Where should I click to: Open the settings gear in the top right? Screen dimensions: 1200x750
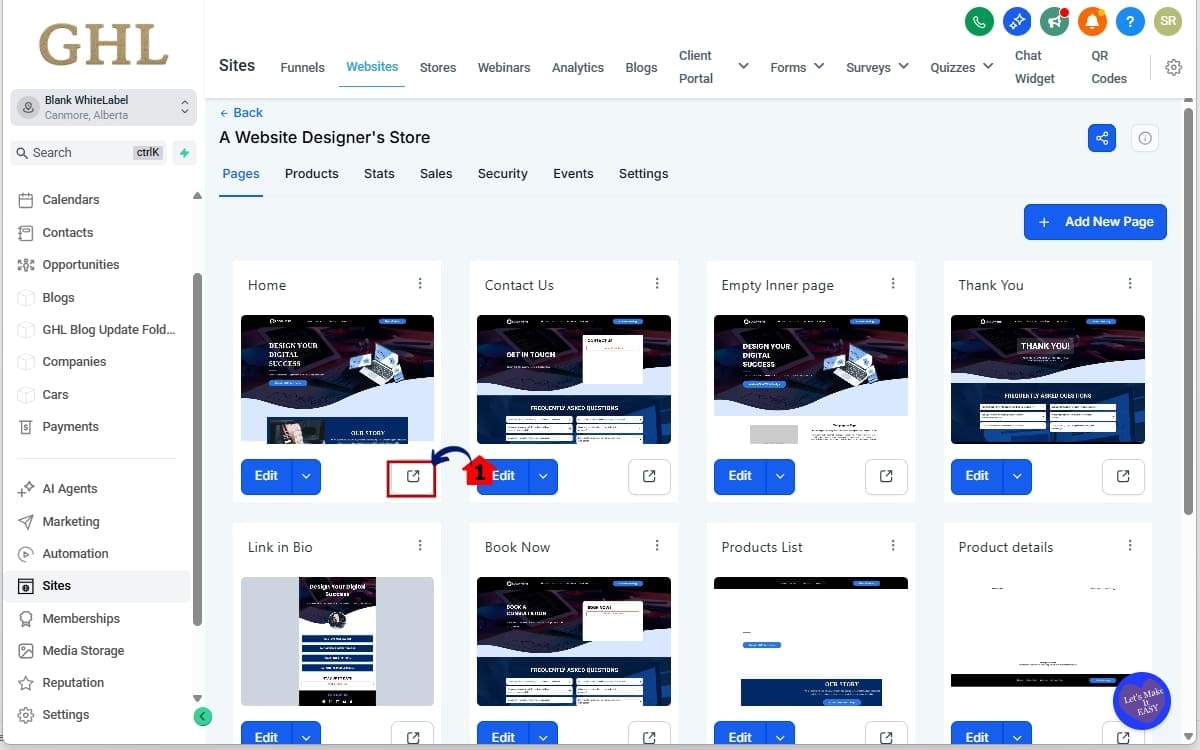point(1173,67)
